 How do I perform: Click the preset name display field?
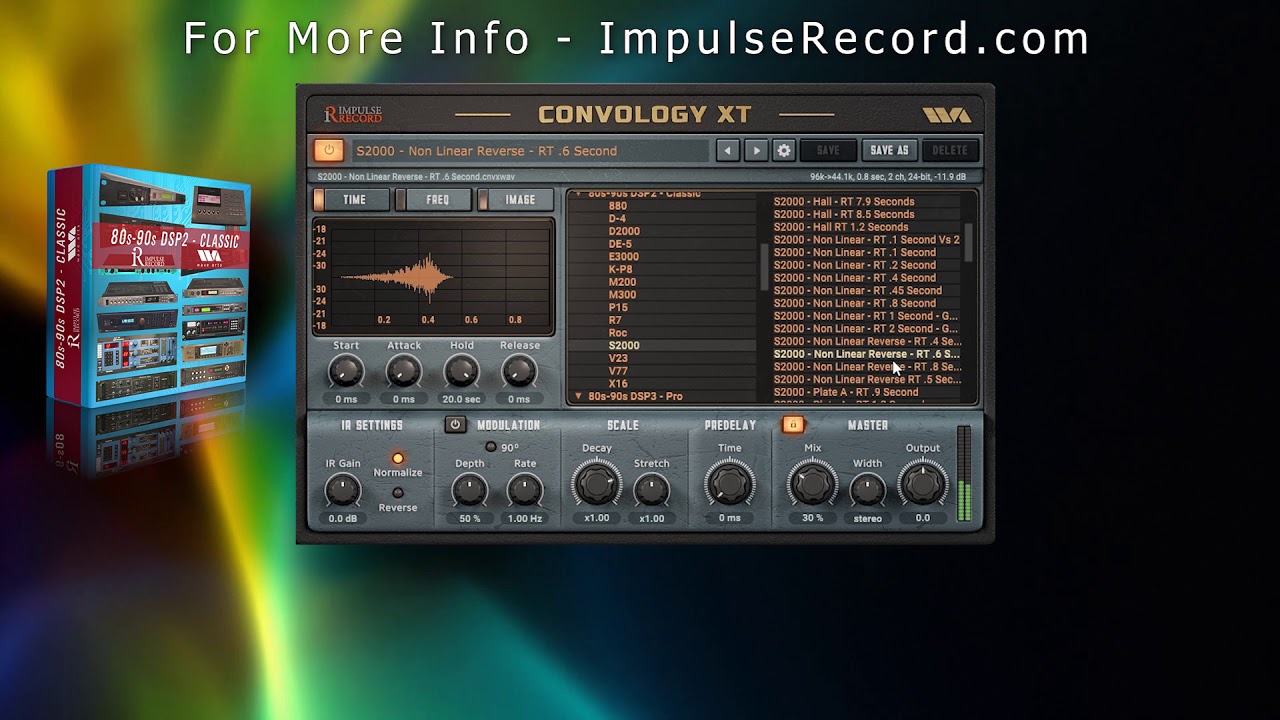[x=530, y=151]
